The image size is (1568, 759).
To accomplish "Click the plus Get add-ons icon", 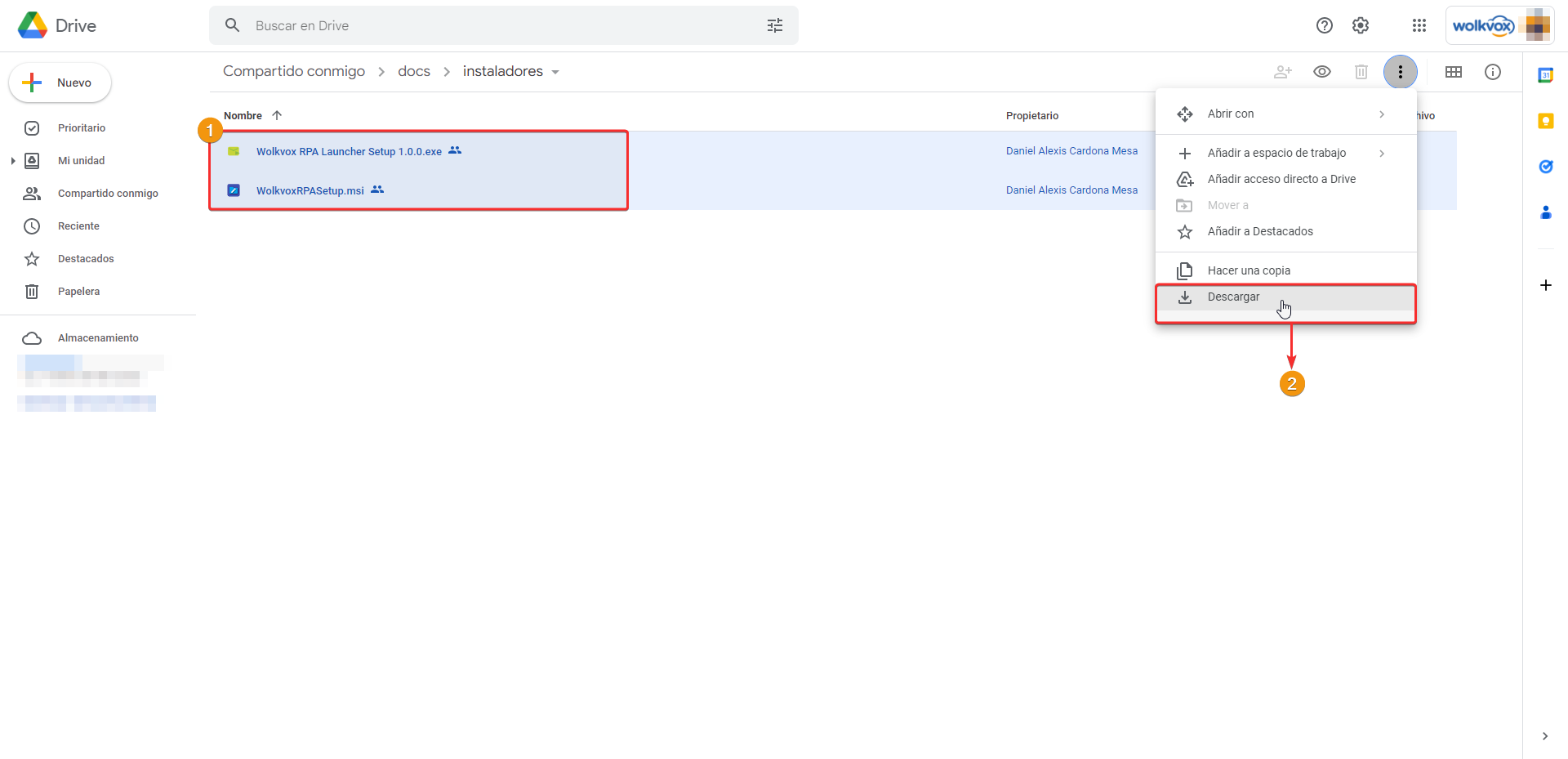I will click(1546, 285).
